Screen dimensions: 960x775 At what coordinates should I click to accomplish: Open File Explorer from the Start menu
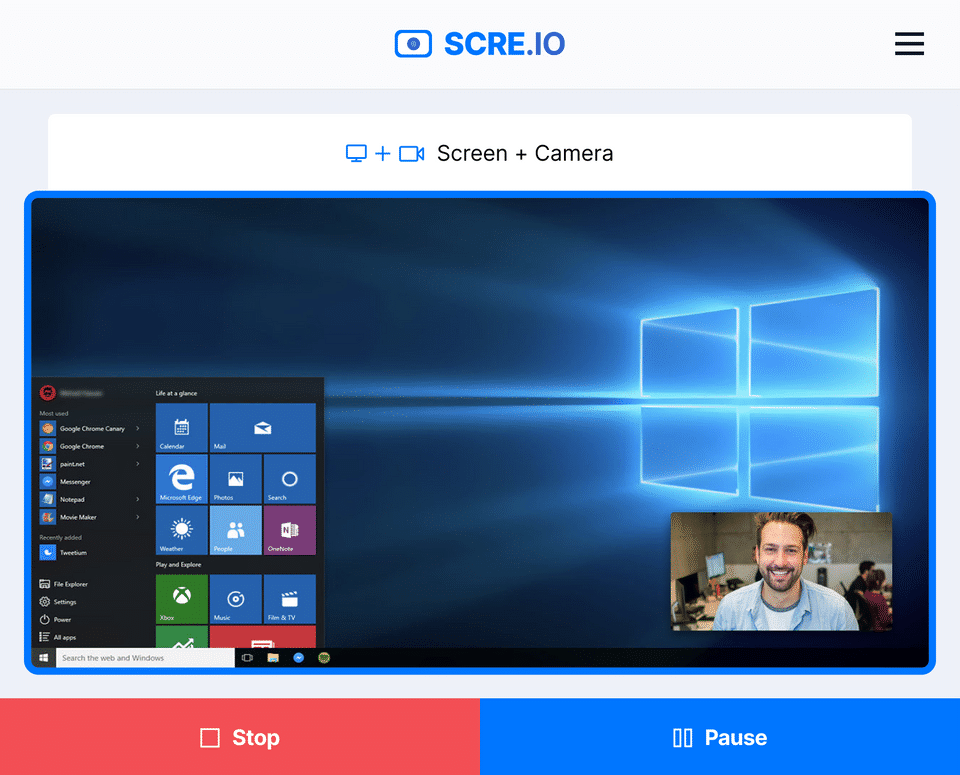64,584
